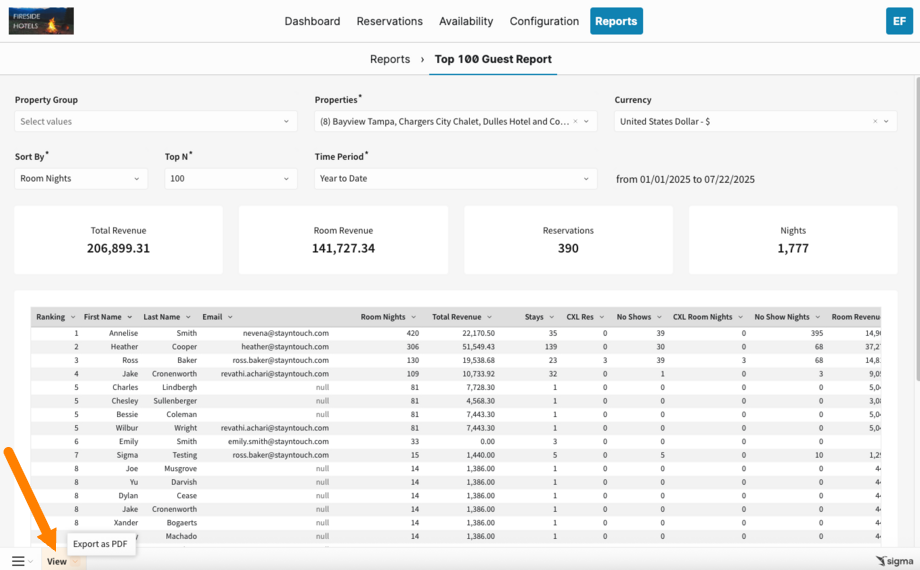The width and height of the screenshot is (920, 570).
Task: Select the Sigma first name cell
Action: pyautogui.click(x=127, y=455)
